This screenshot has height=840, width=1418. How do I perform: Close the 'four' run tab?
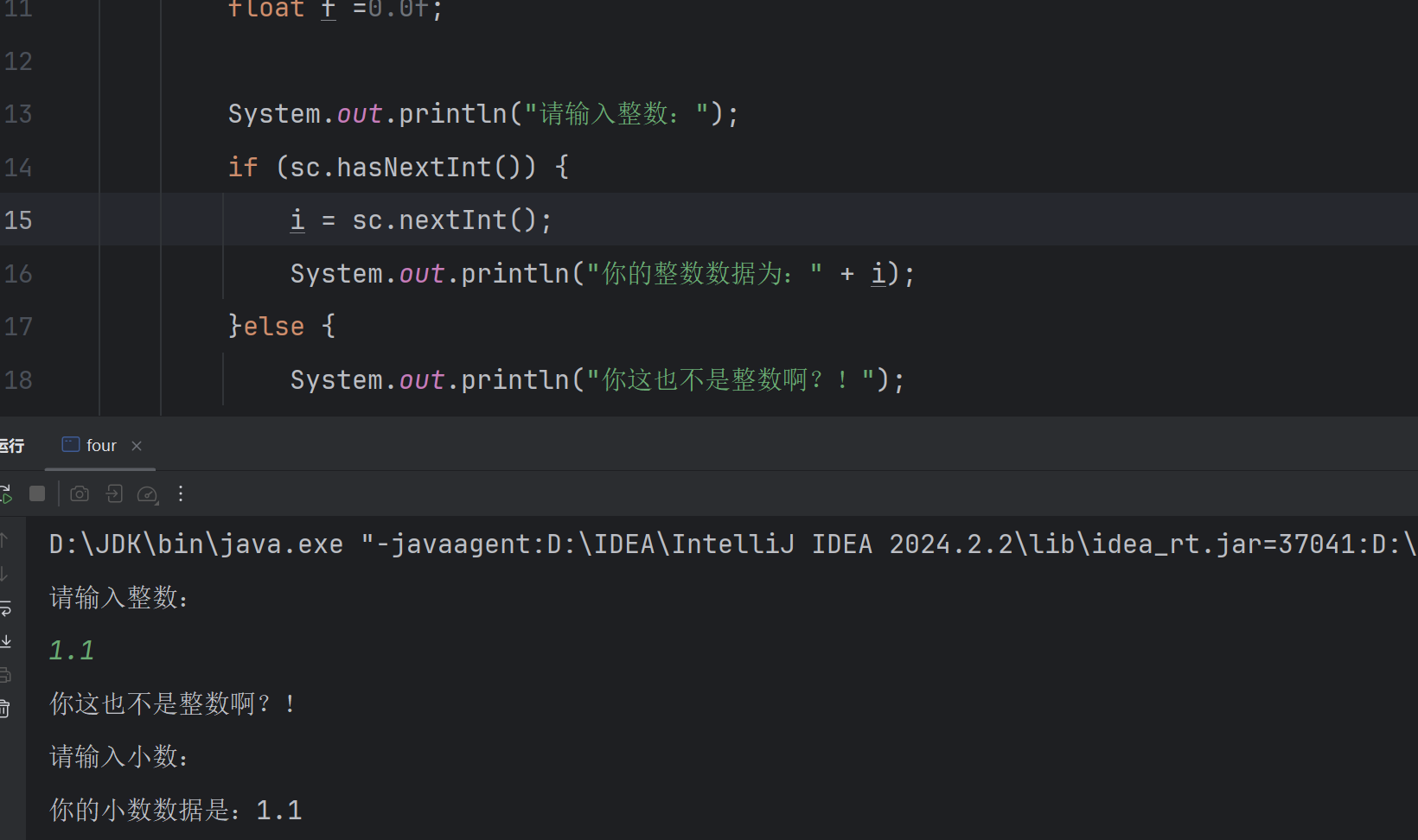point(137,446)
